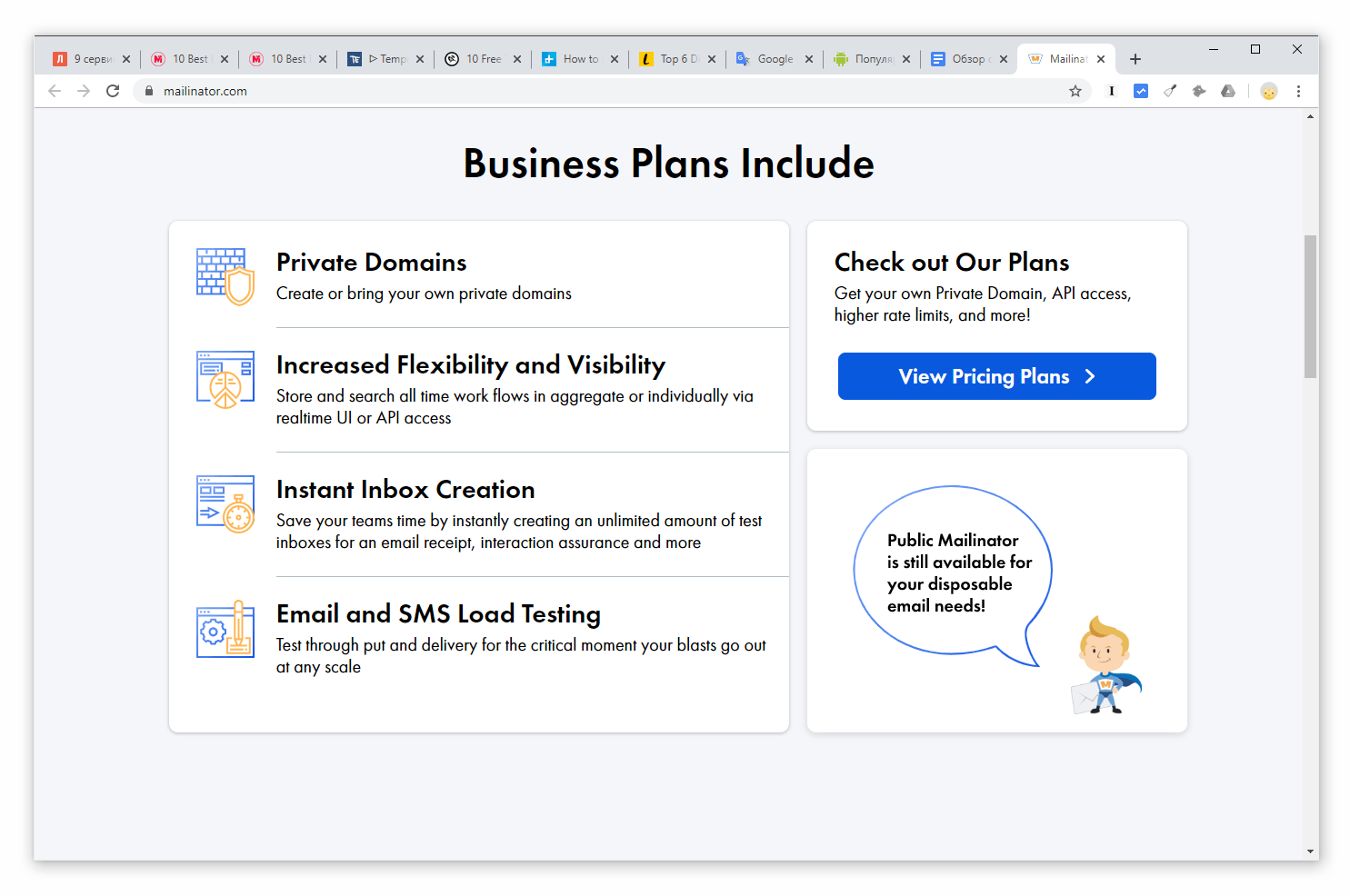
Task: Click the scrollbar down arrow
Action: (1310, 851)
